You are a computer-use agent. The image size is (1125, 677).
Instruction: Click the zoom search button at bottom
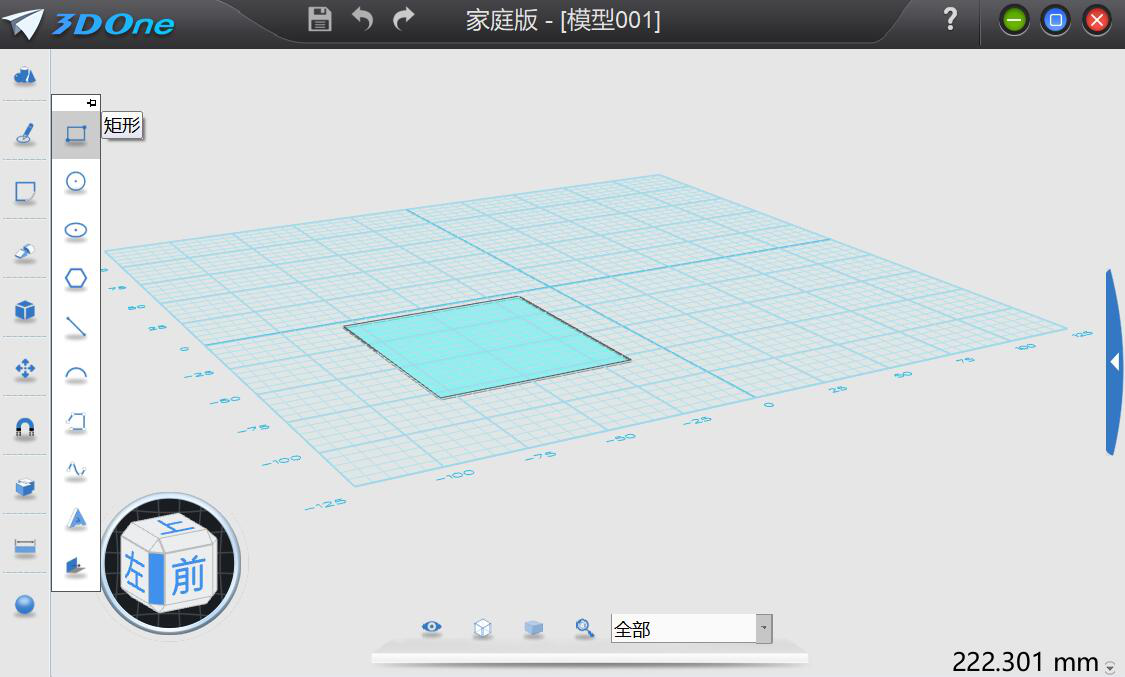[584, 626]
